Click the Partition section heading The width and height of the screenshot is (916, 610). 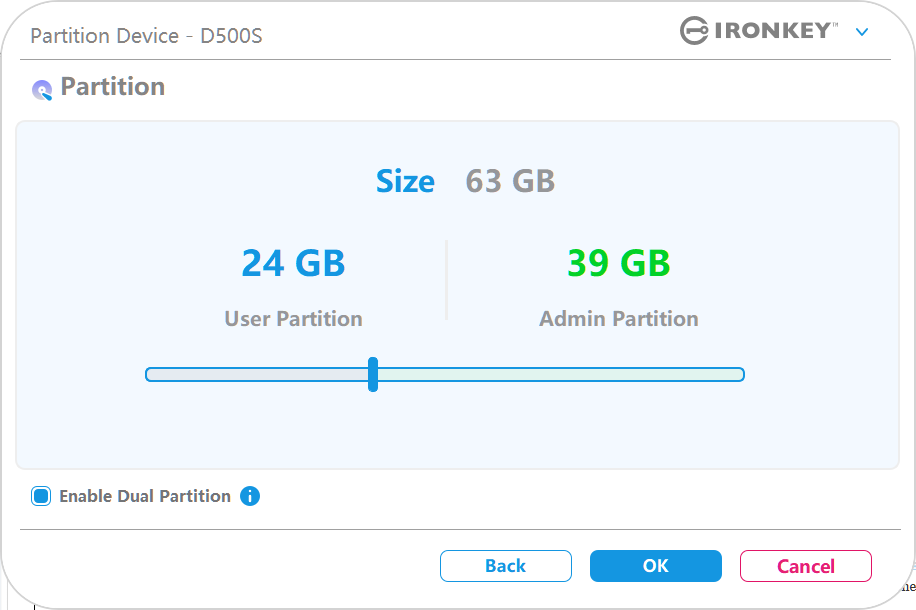pyautogui.click(x=112, y=87)
